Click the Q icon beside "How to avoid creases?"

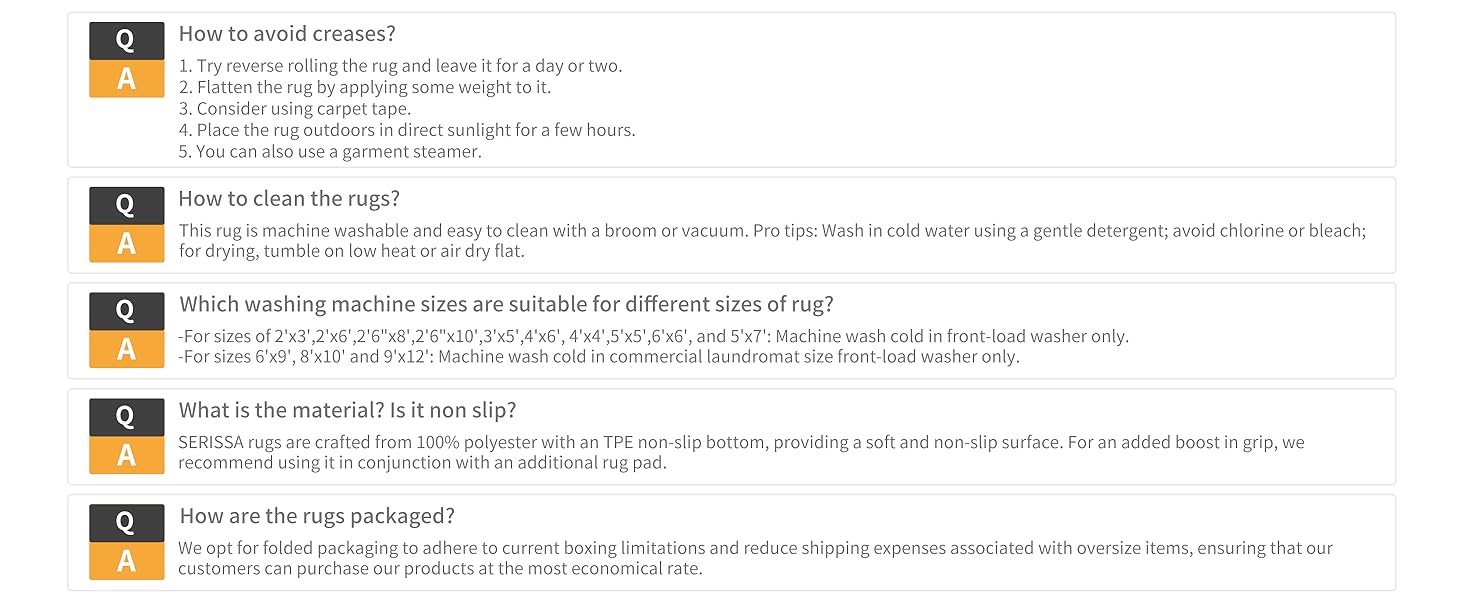click(x=126, y=40)
